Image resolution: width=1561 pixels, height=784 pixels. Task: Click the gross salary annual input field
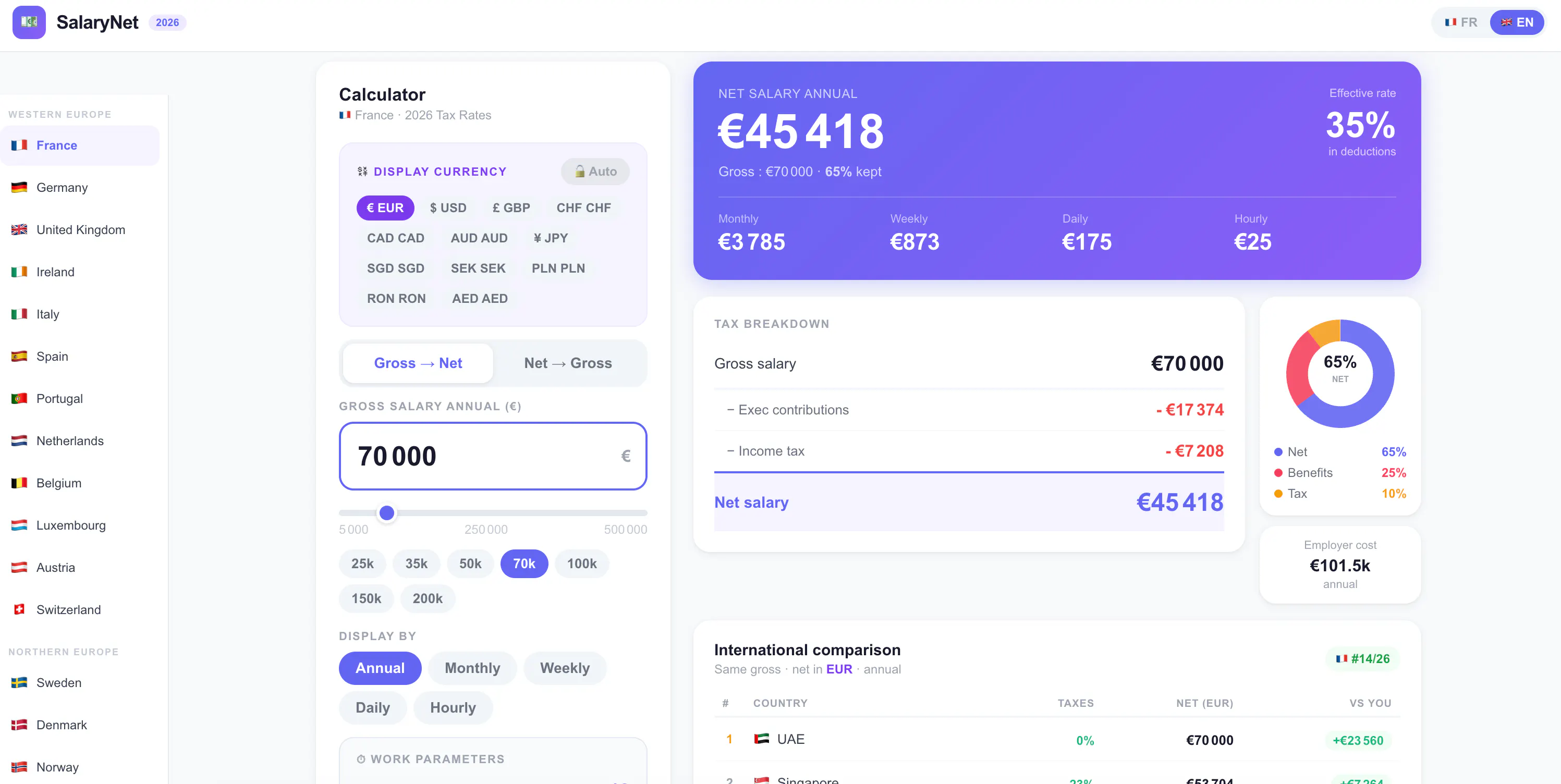(493, 456)
